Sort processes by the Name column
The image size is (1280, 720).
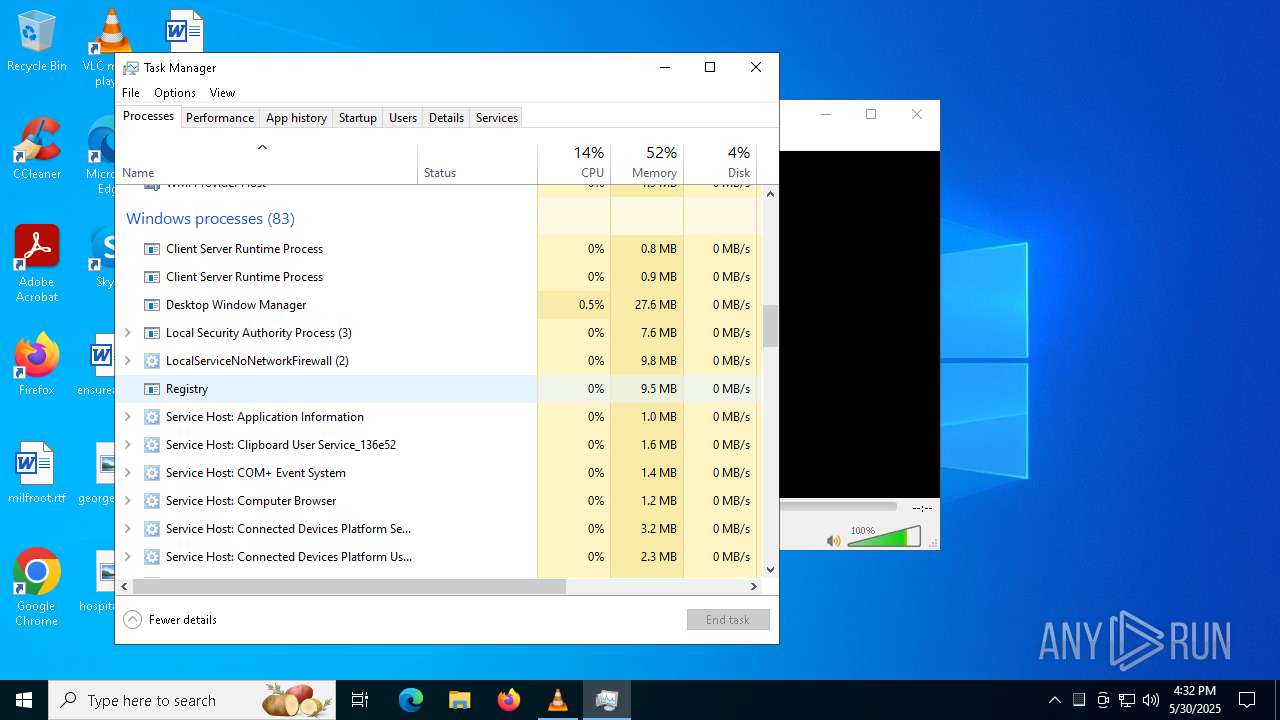point(267,164)
